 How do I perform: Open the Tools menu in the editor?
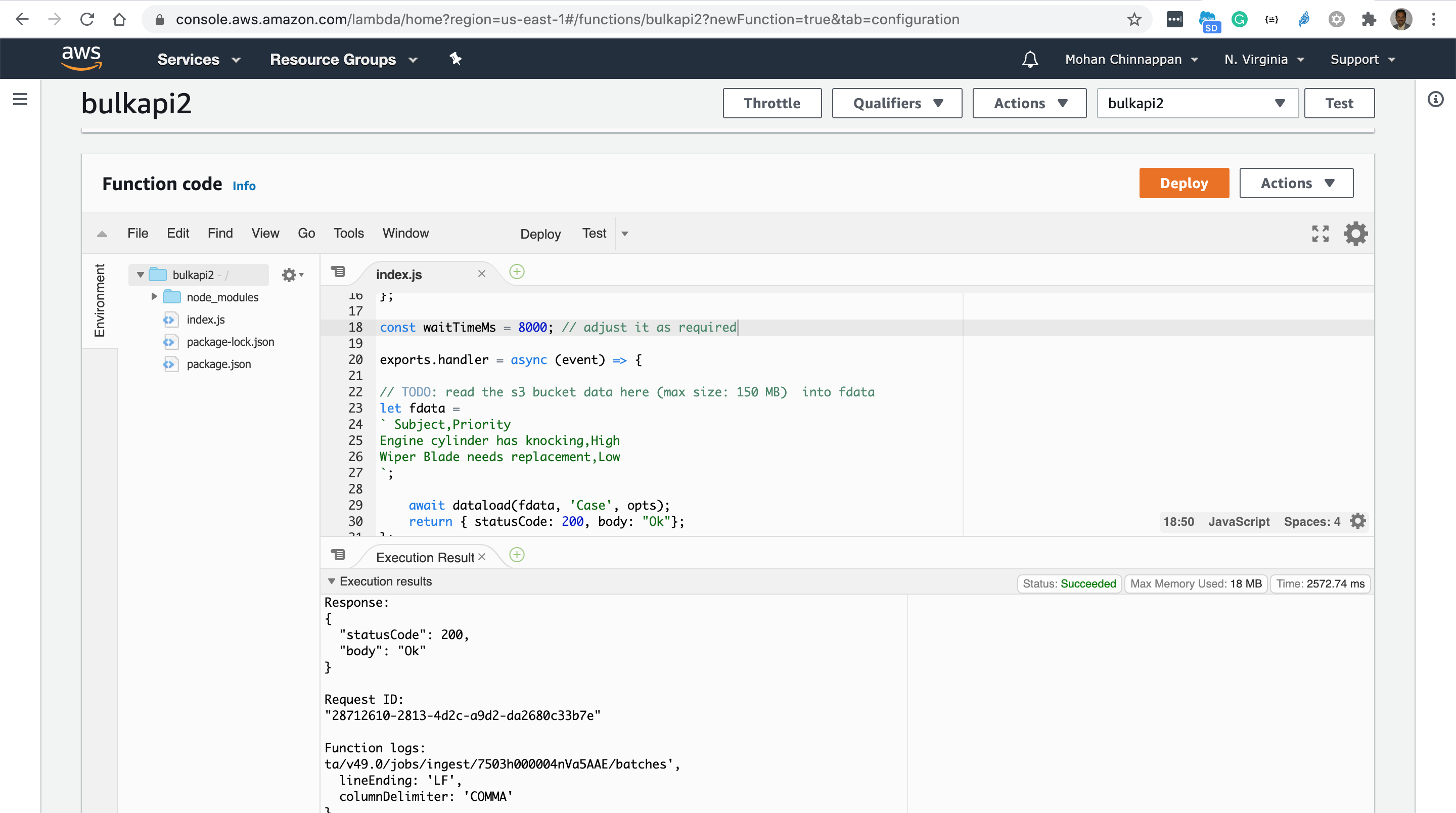tap(348, 233)
